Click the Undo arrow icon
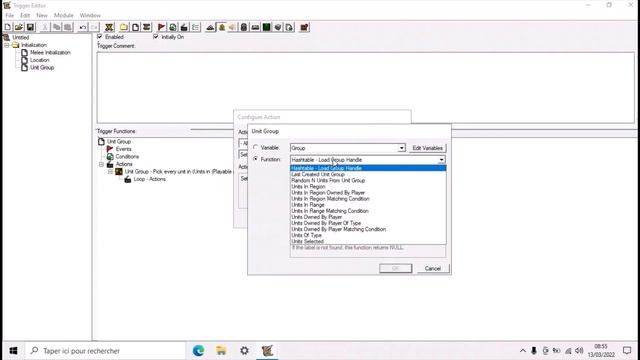640x360 pixels. tap(83, 27)
